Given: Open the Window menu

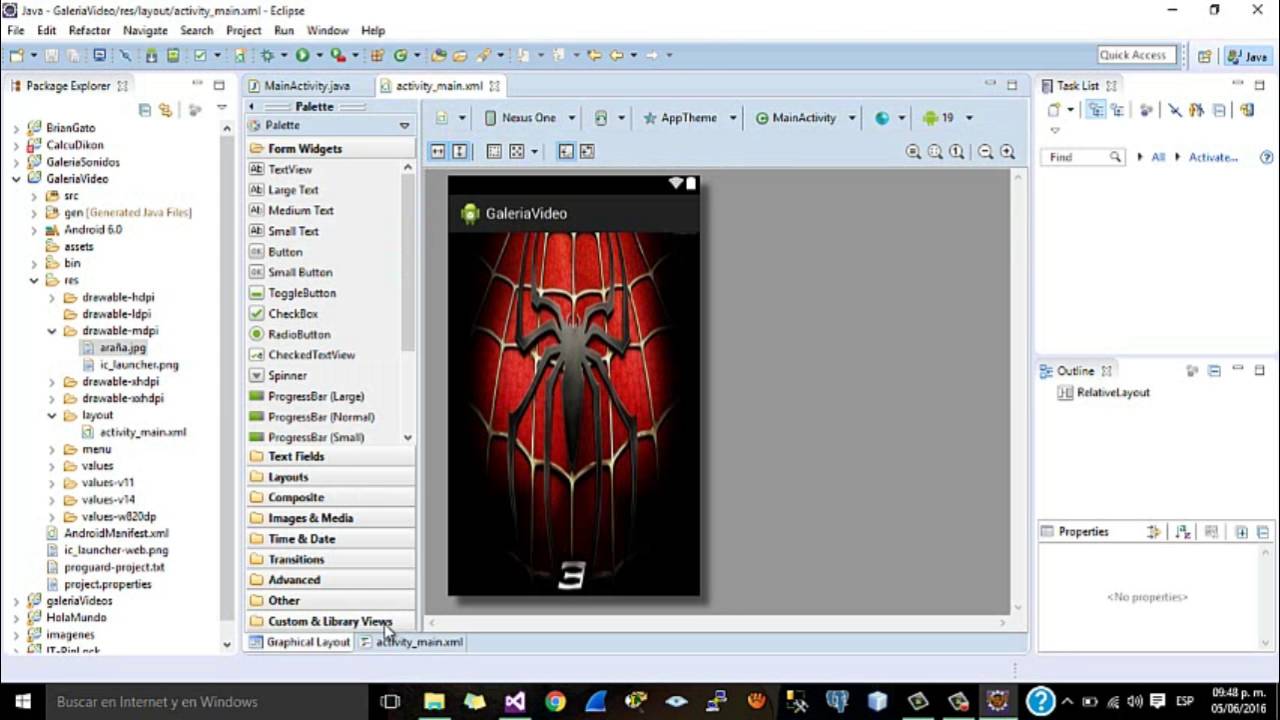Looking at the screenshot, I should click(327, 31).
